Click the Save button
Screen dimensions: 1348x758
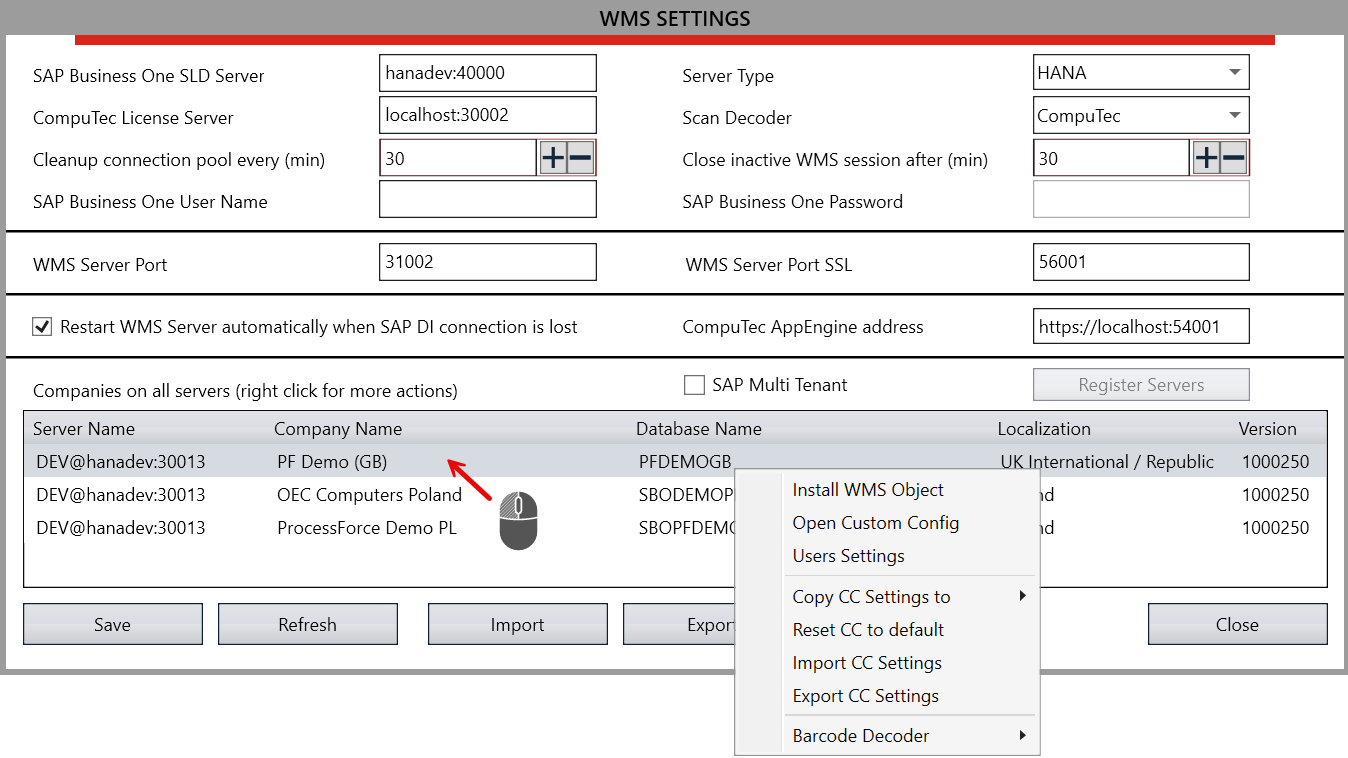coord(112,624)
